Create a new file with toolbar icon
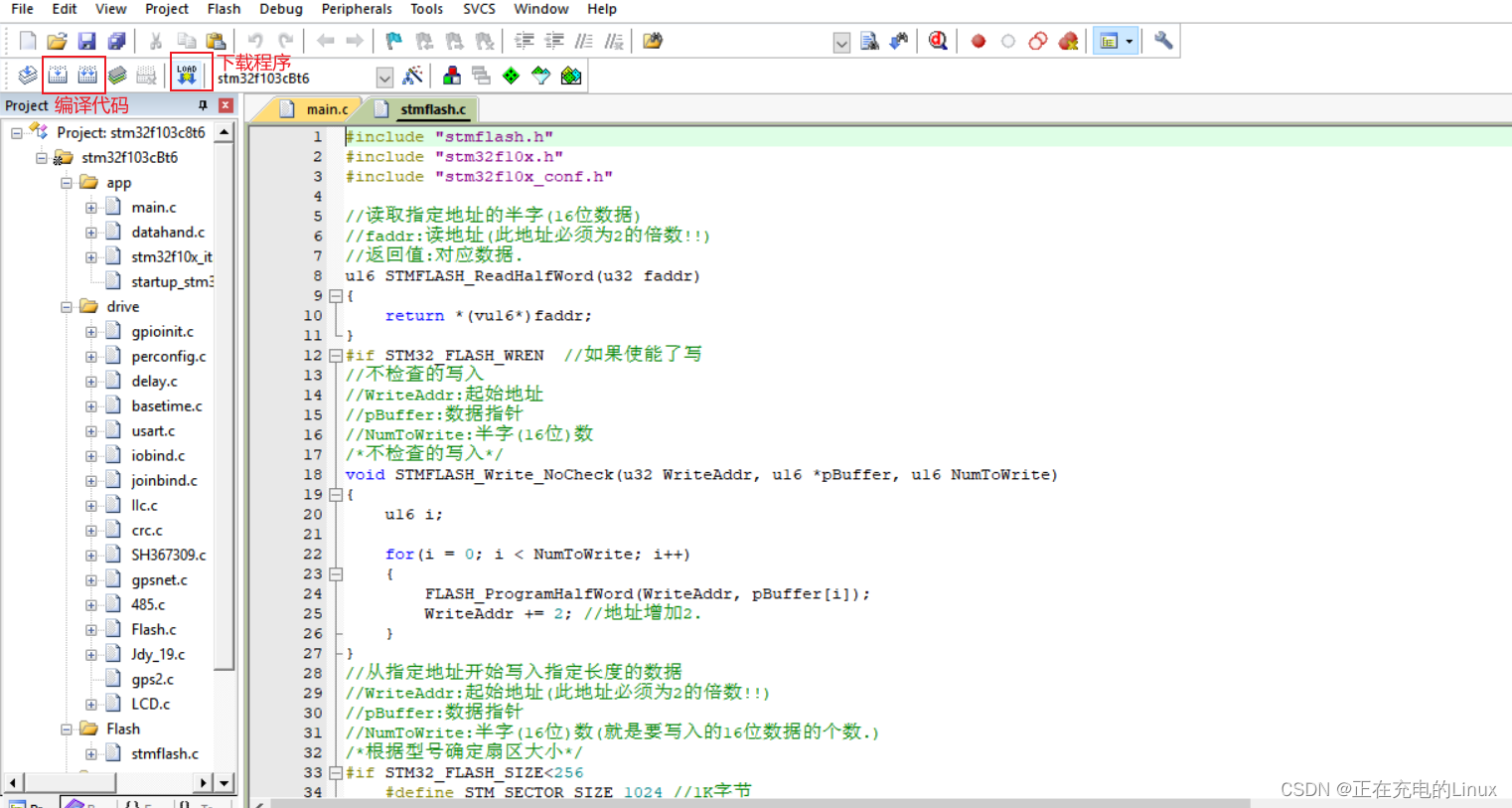This screenshot has height=808, width=1512. pyautogui.click(x=28, y=41)
